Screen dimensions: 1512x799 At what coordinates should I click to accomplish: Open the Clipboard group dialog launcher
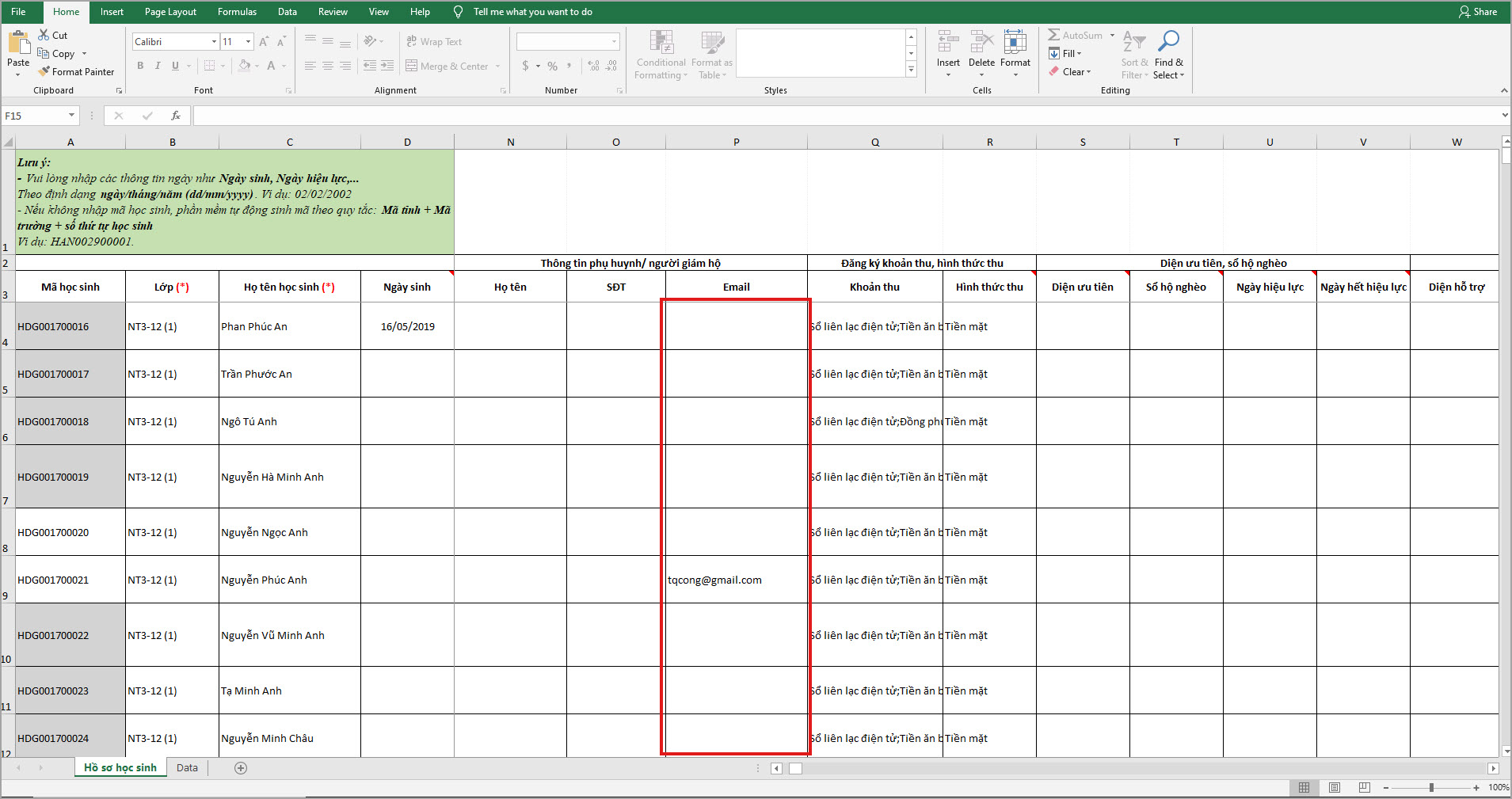coord(119,91)
